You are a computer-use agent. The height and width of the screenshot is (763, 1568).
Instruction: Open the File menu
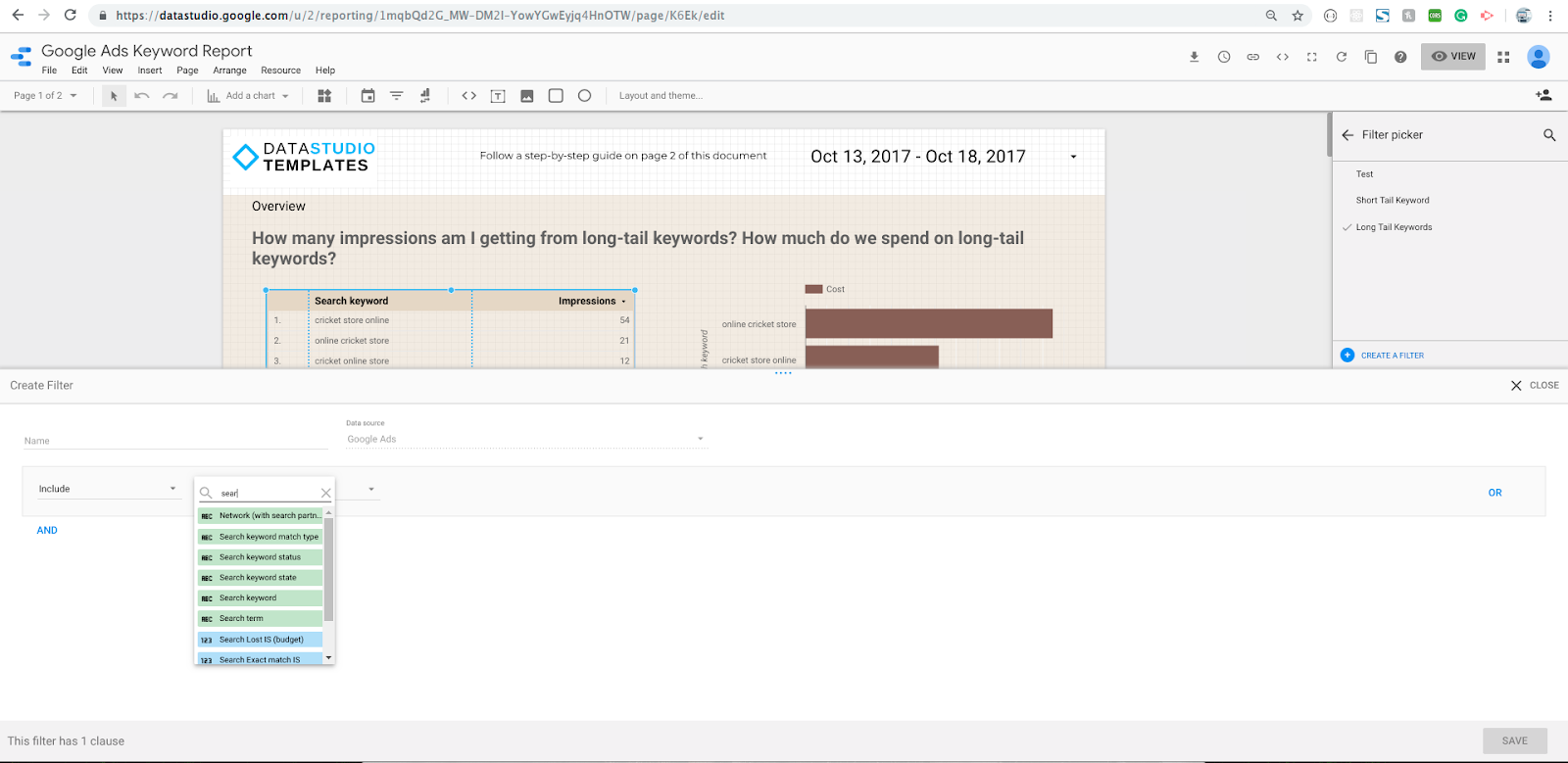49,71
